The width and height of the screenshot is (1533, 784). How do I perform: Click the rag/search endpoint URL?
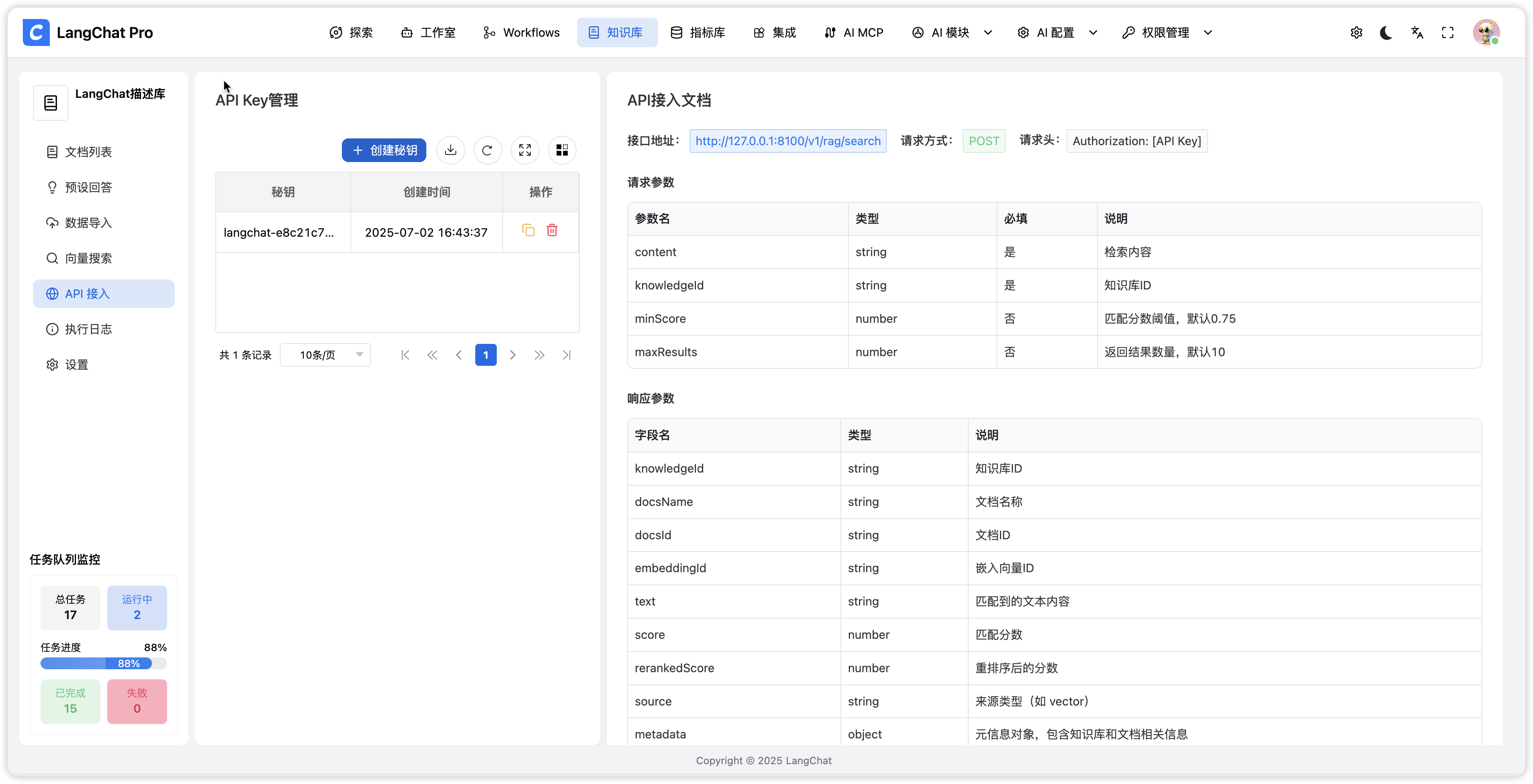pos(787,141)
